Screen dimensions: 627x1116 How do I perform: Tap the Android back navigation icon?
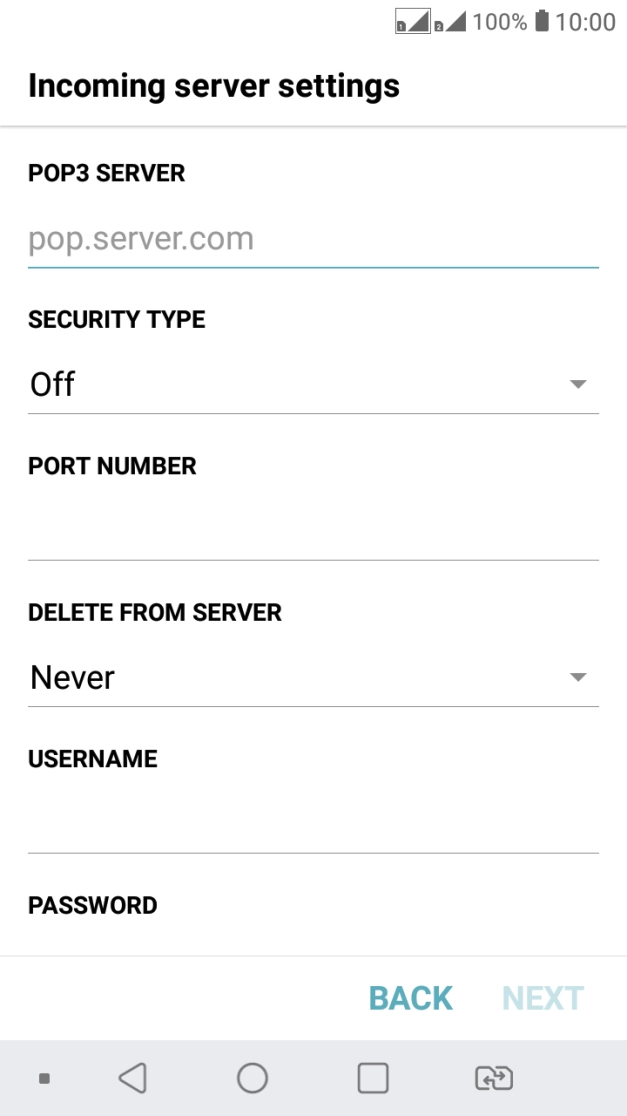pyautogui.click(x=132, y=1077)
